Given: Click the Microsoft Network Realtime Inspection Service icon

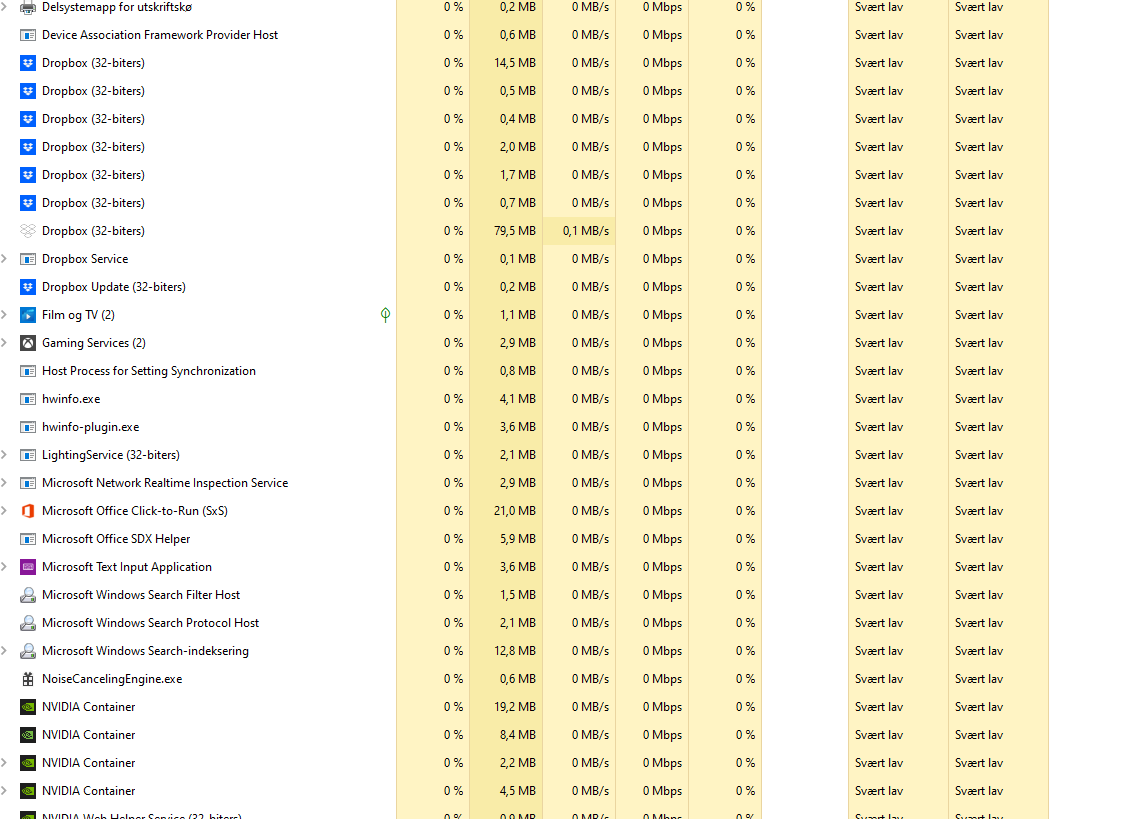Looking at the screenshot, I should (28, 483).
